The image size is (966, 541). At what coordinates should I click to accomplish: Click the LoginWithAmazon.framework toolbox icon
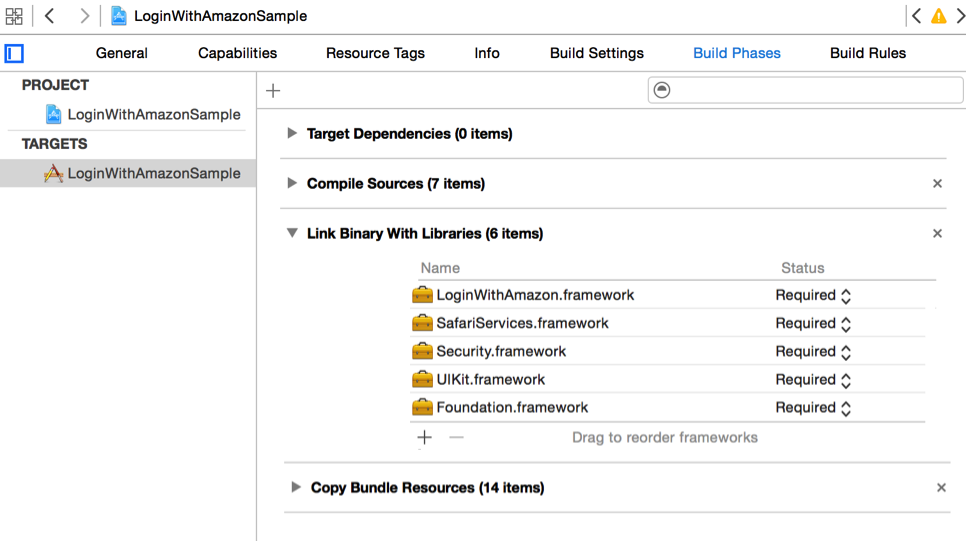coord(422,295)
